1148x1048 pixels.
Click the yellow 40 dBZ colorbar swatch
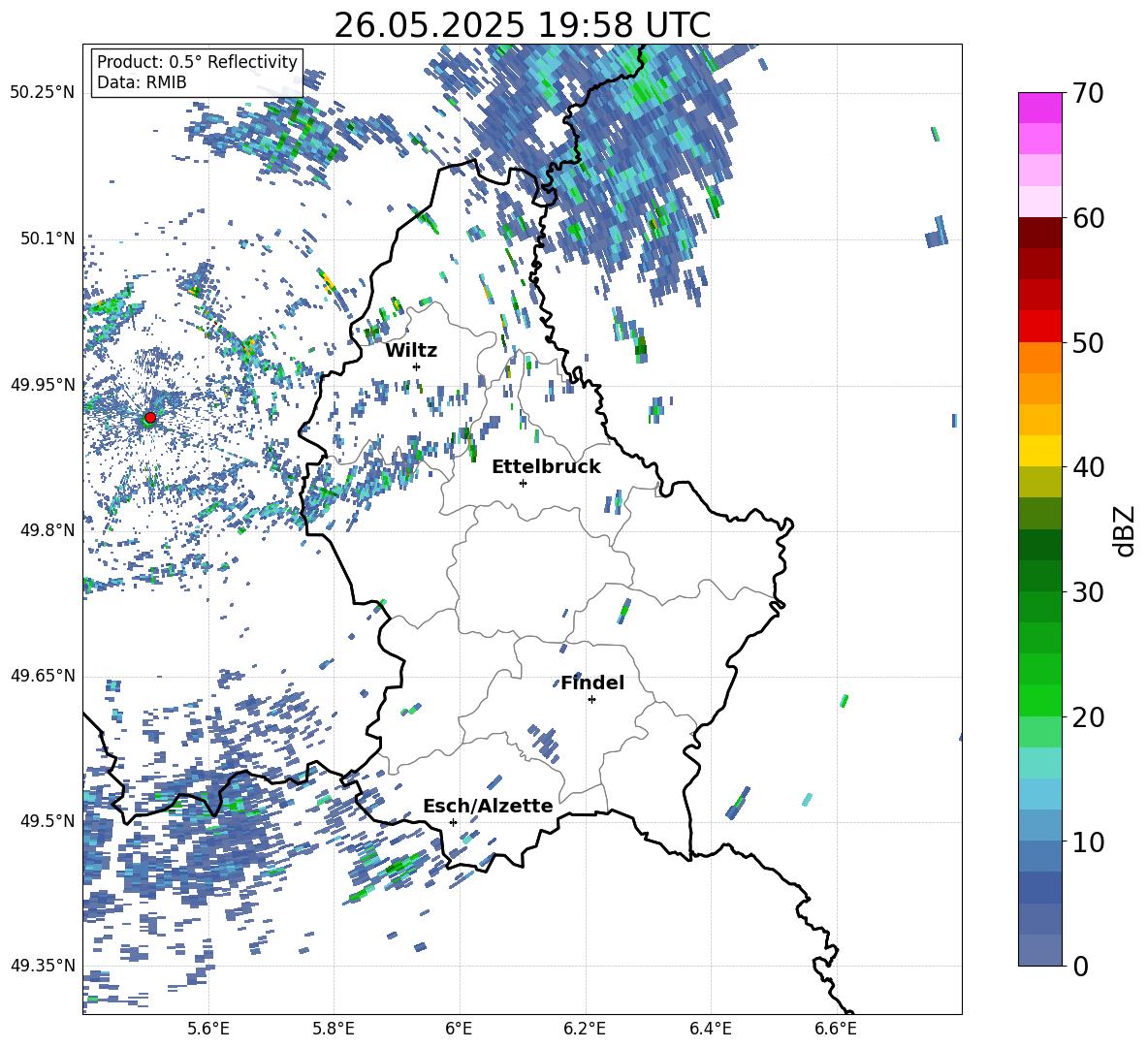tap(1039, 451)
